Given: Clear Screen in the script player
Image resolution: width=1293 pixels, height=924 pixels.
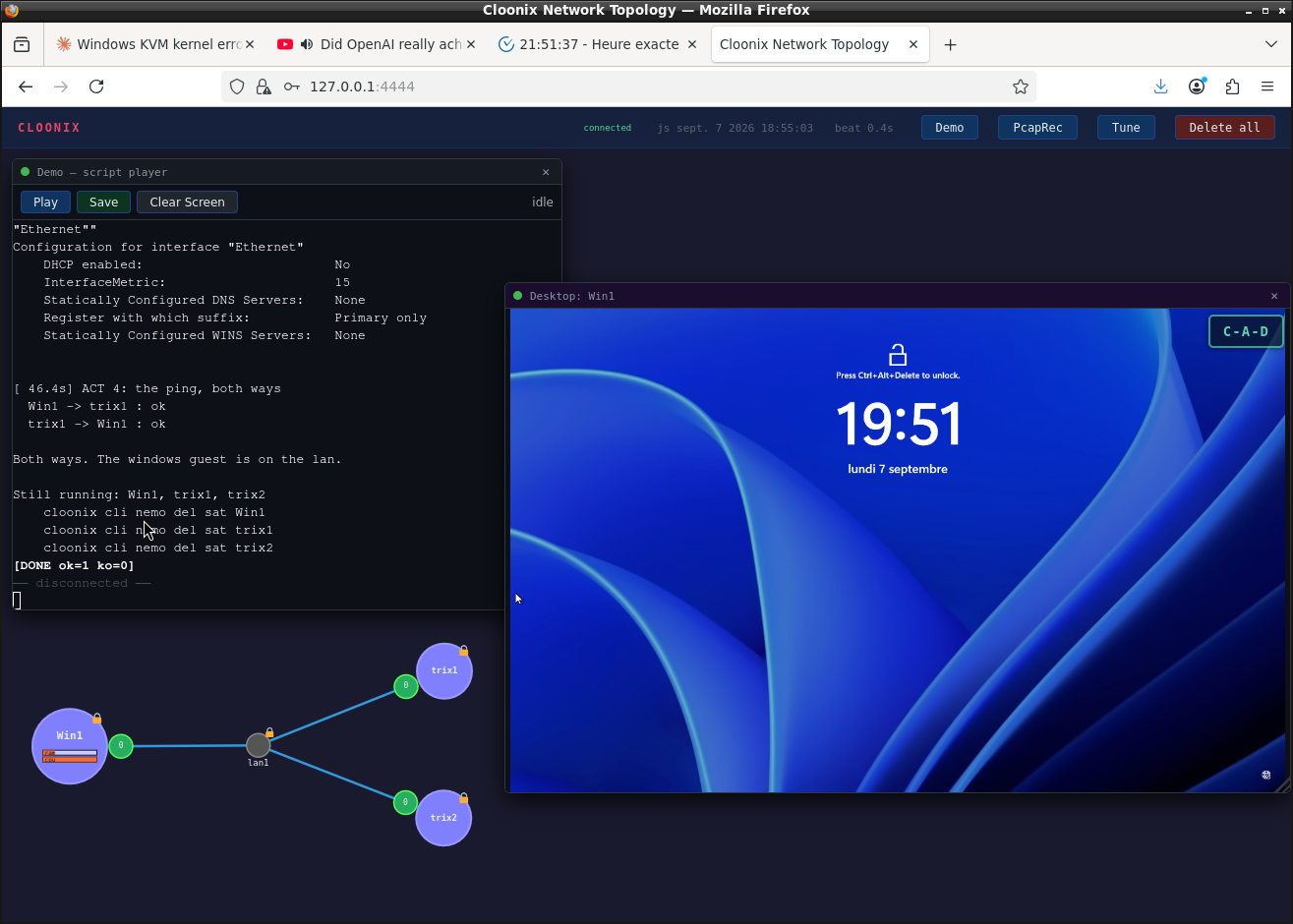Looking at the screenshot, I should (187, 202).
